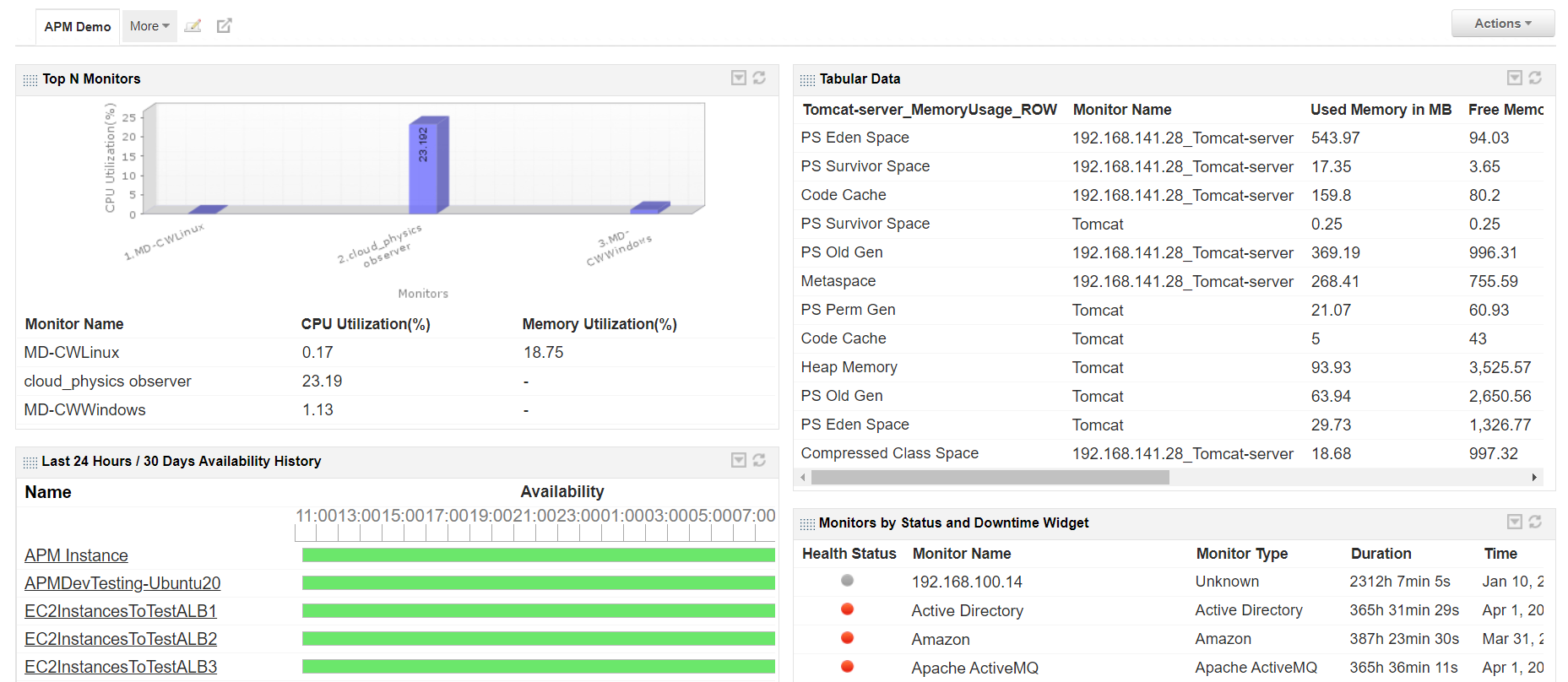The image size is (1568, 682).
Task: Click the edit dashboard pencil icon
Action: [x=193, y=26]
